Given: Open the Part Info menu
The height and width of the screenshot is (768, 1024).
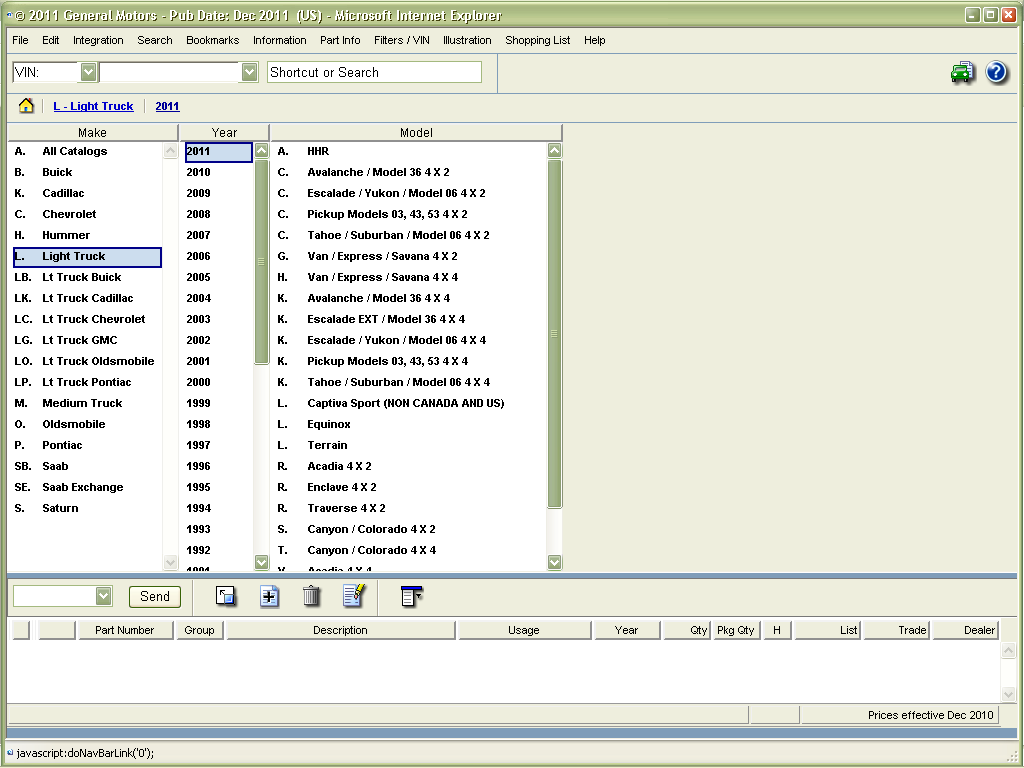Looking at the screenshot, I should click(x=340, y=40).
